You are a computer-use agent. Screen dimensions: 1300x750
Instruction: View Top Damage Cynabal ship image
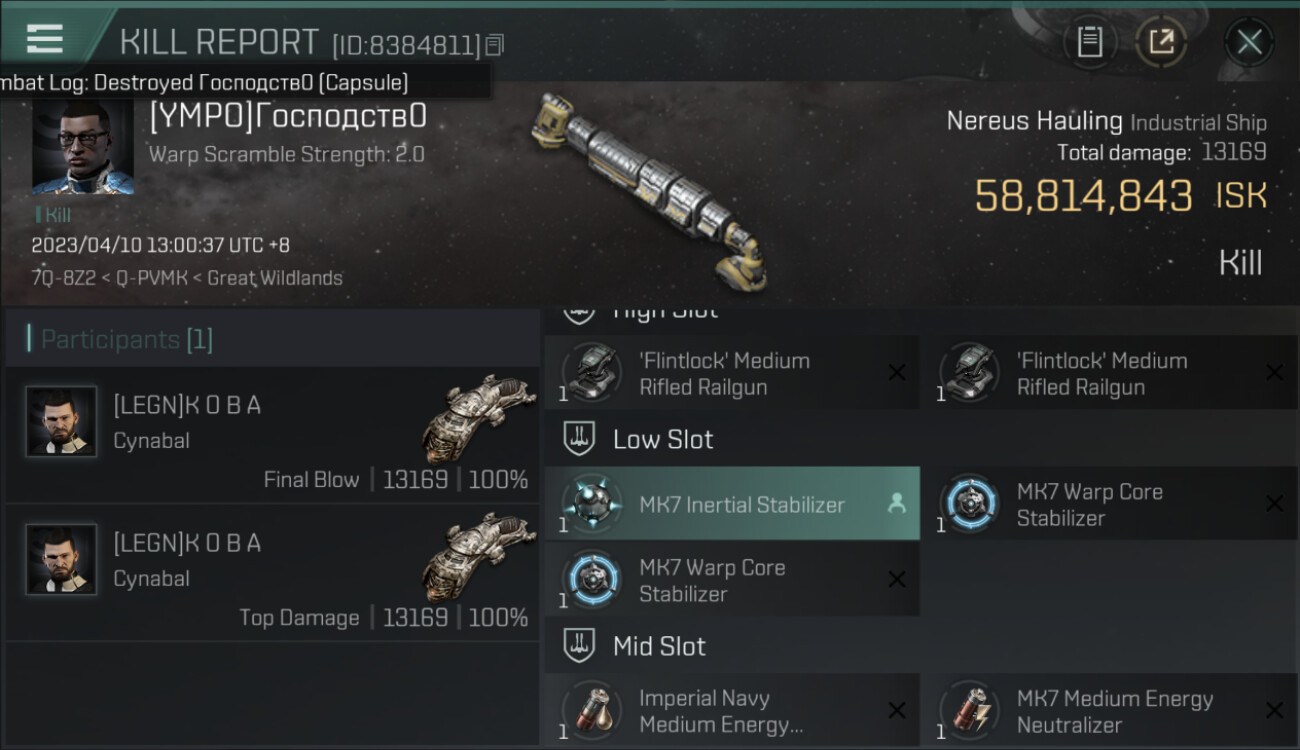(x=478, y=557)
